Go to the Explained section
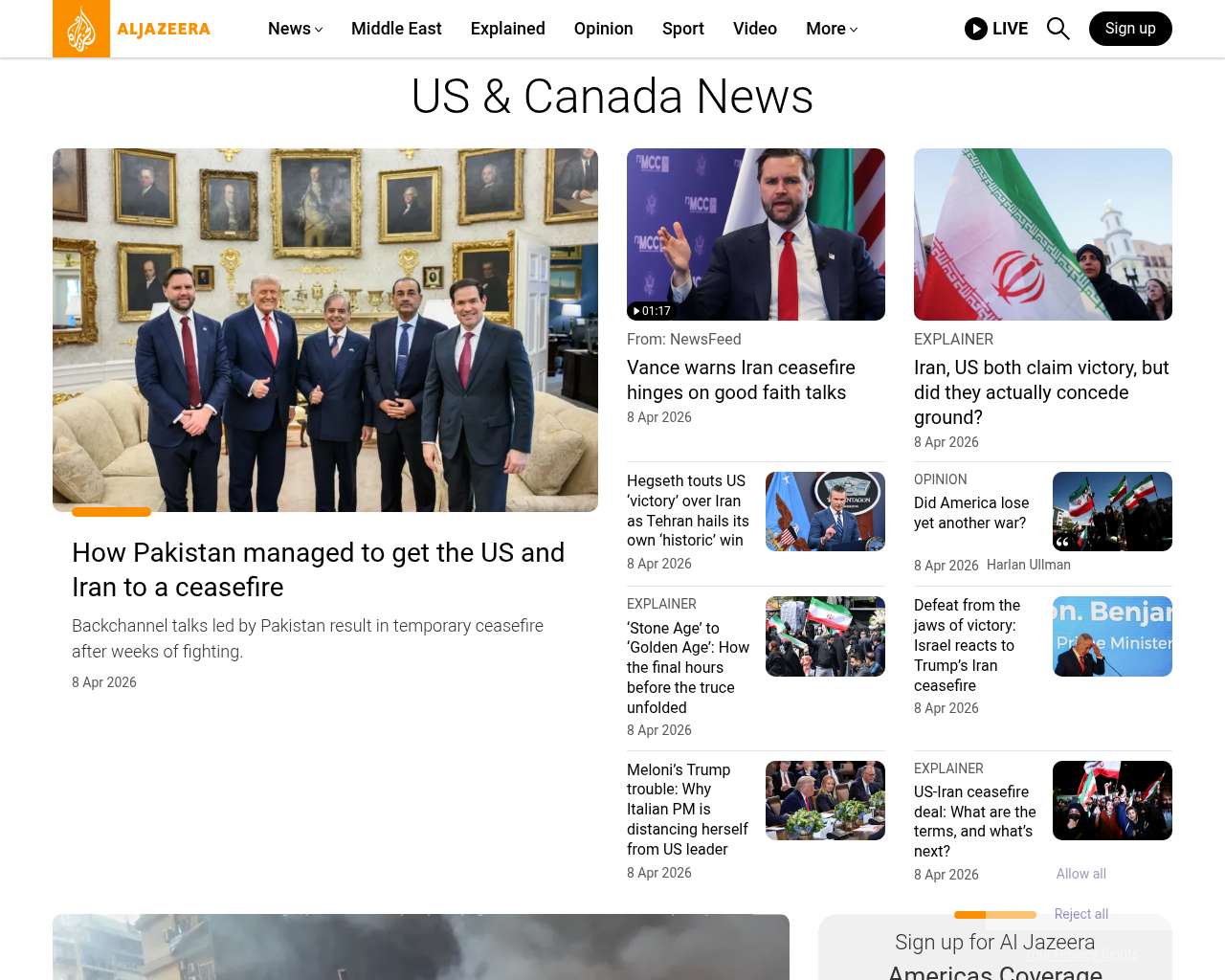The image size is (1225, 980). [508, 29]
